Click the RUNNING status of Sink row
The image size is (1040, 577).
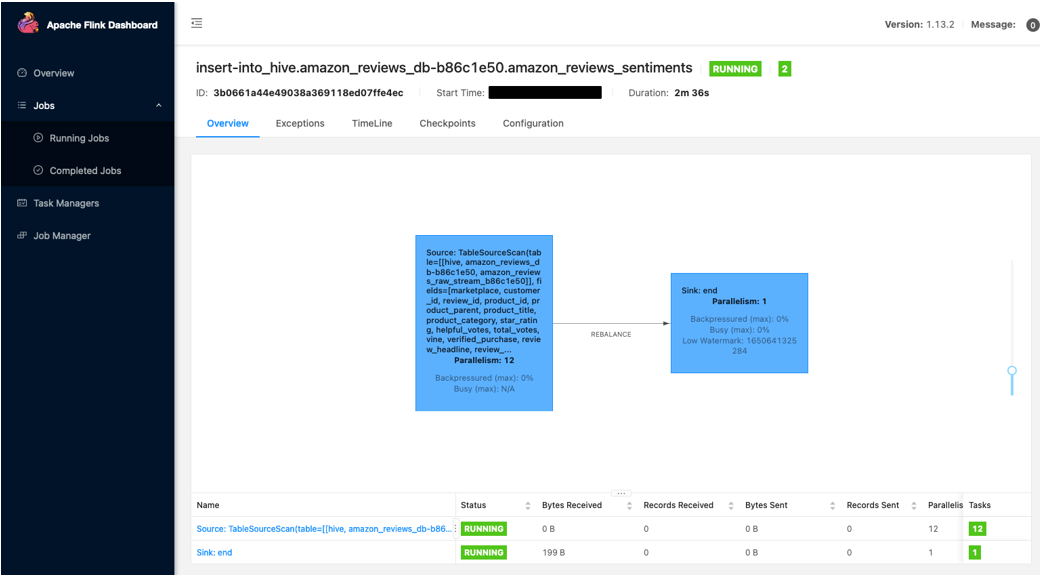coord(484,552)
